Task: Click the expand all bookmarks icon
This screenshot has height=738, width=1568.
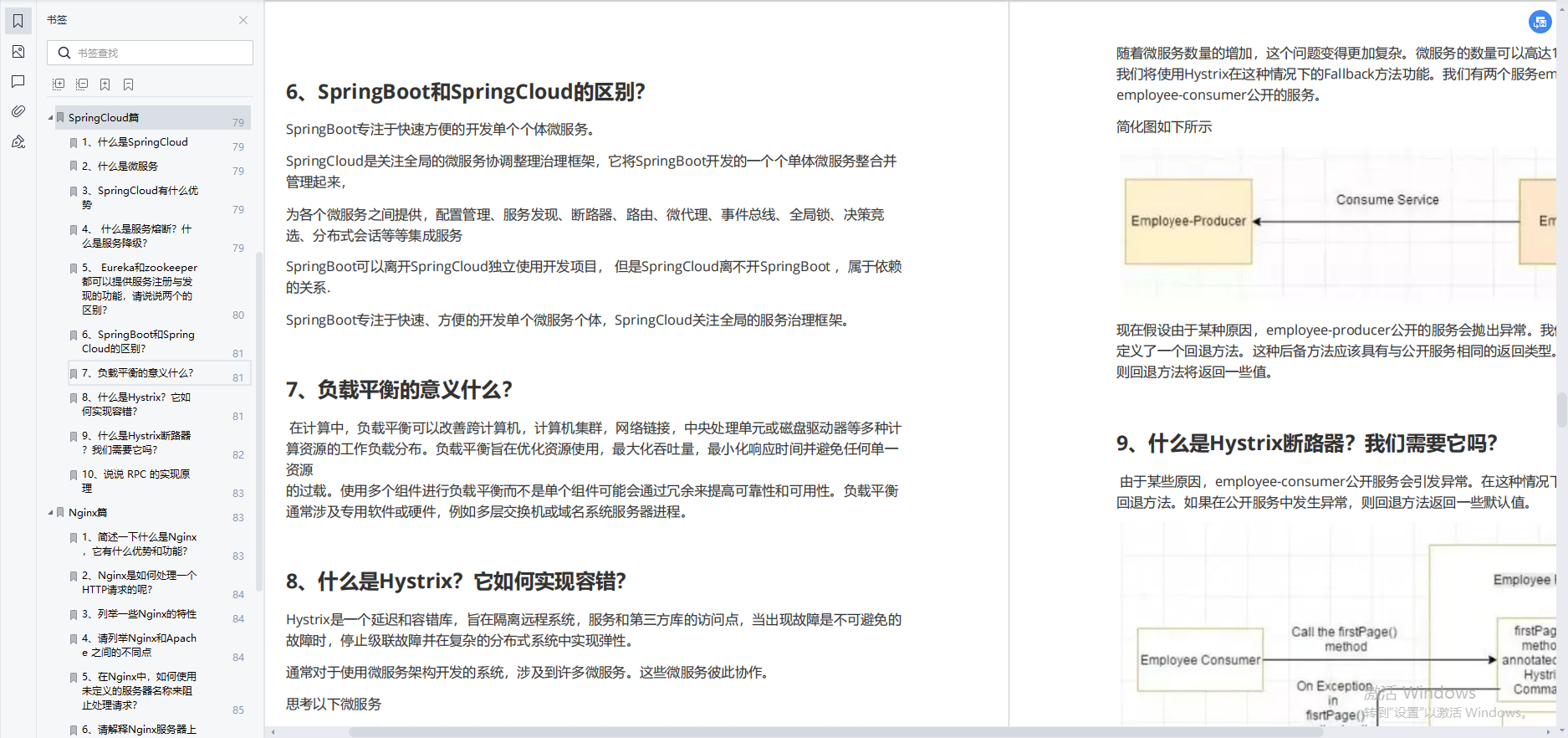Action: pyautogui.click(x=59, y=85)
